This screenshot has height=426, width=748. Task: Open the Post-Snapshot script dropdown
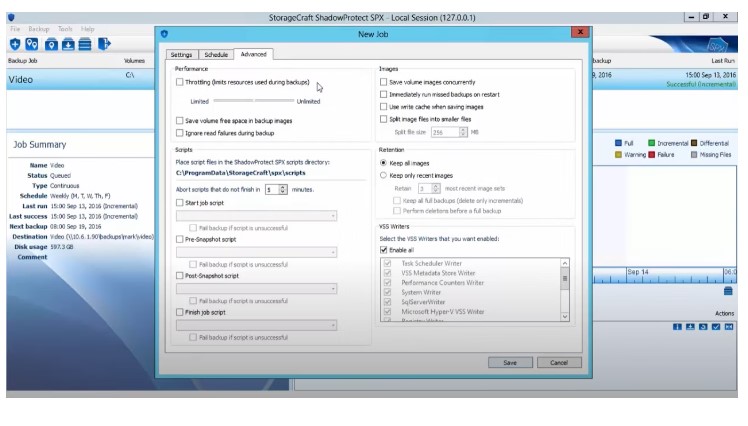click(x=257, y=289)
